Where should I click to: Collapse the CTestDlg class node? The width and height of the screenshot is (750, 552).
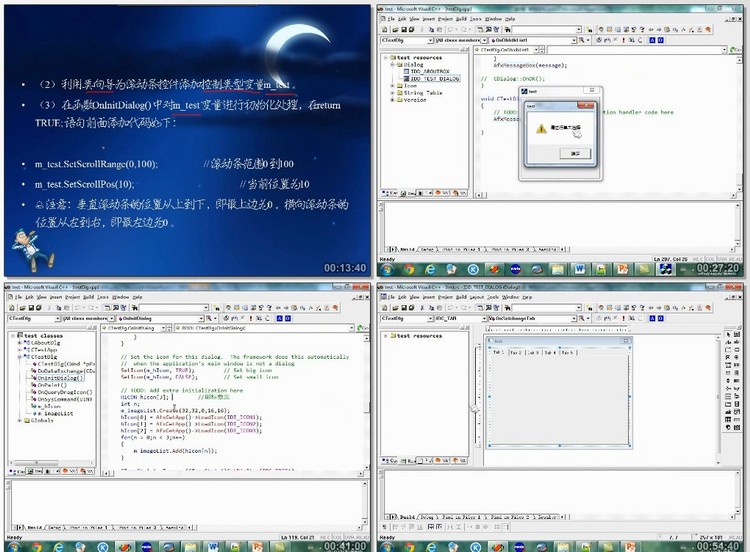point(19,356)
